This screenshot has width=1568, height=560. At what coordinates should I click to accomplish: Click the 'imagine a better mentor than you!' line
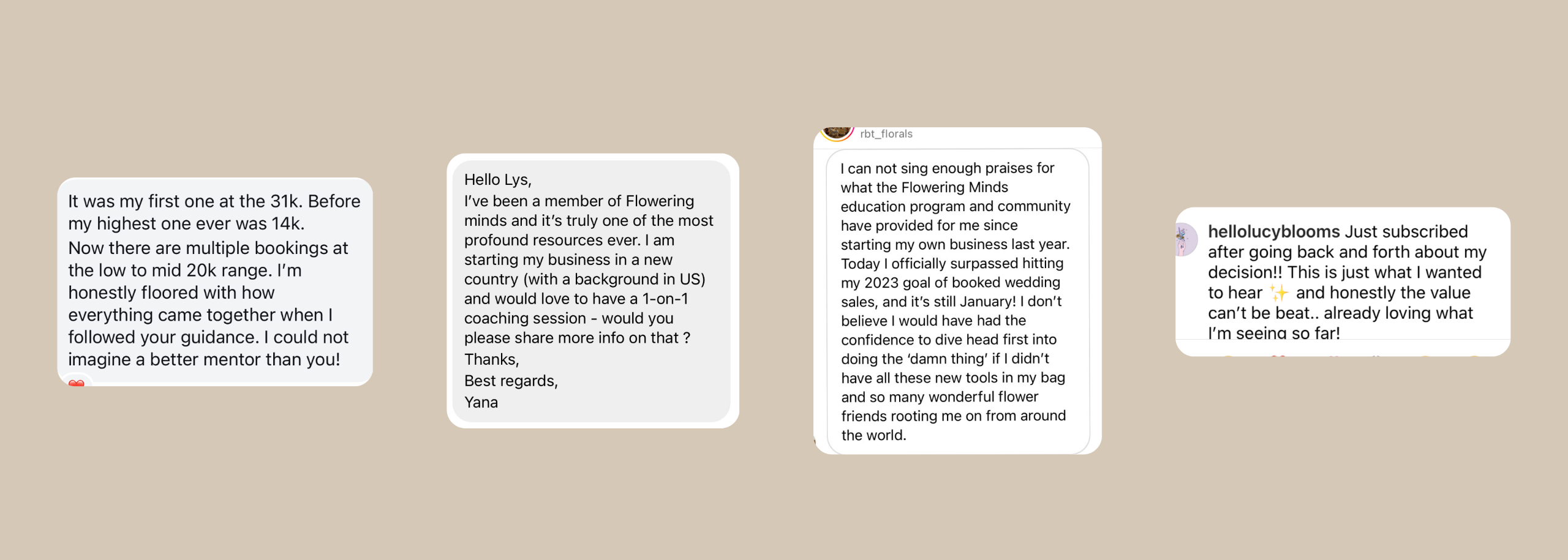(204, 359)
